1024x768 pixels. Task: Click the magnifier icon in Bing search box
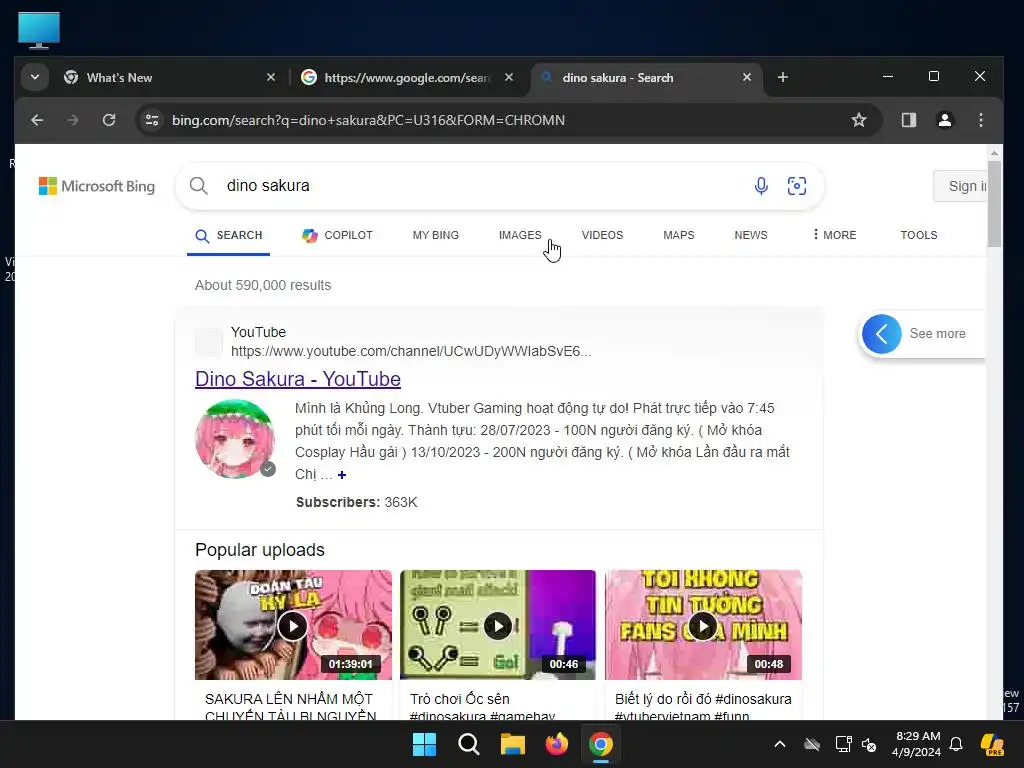199,186
